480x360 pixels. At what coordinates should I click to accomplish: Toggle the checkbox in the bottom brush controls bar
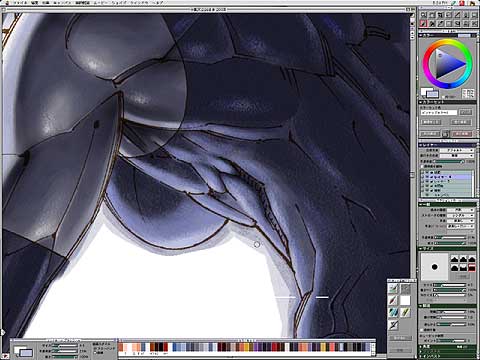tap(95, 352)
